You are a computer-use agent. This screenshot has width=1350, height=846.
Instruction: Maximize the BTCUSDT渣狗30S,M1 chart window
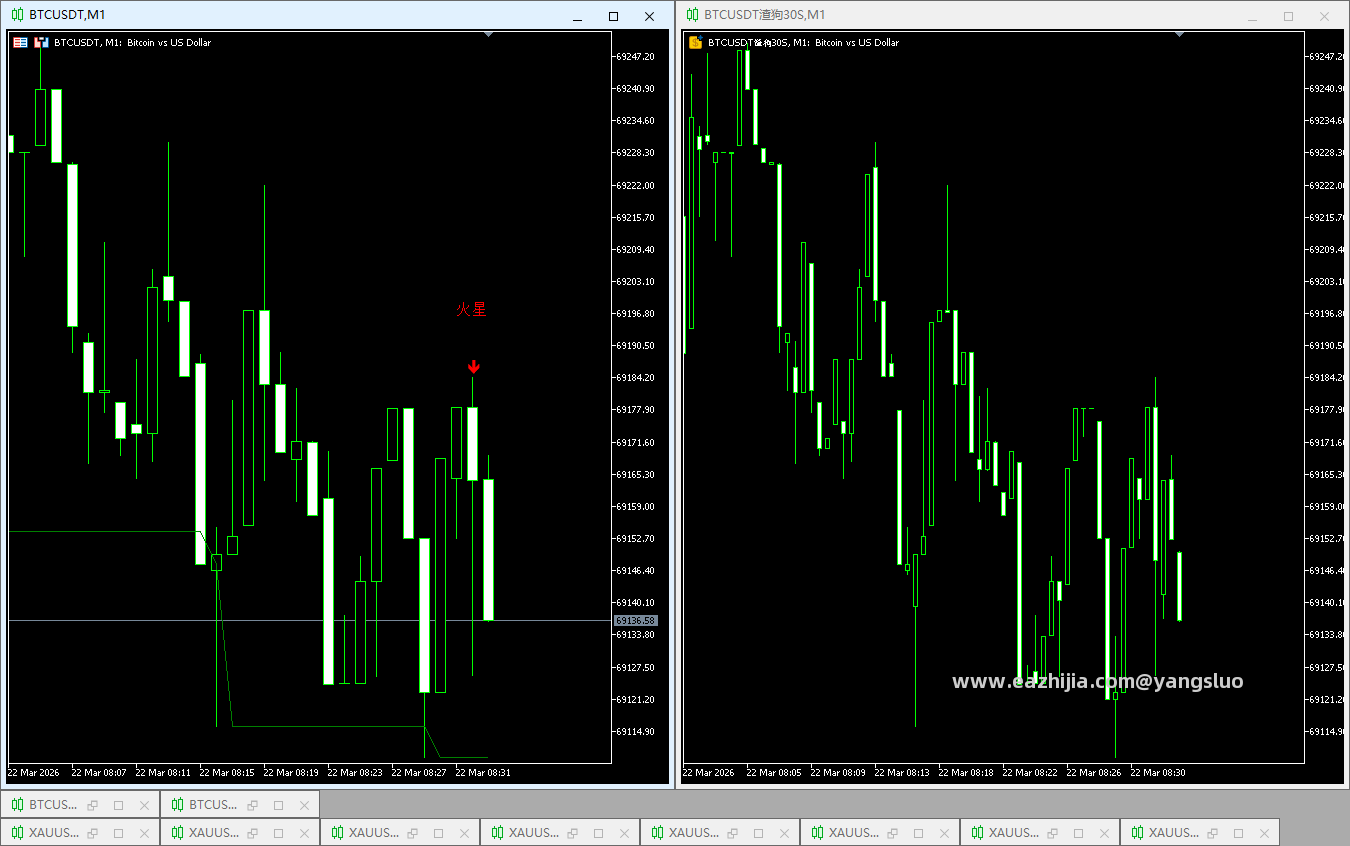point(1288,16)
